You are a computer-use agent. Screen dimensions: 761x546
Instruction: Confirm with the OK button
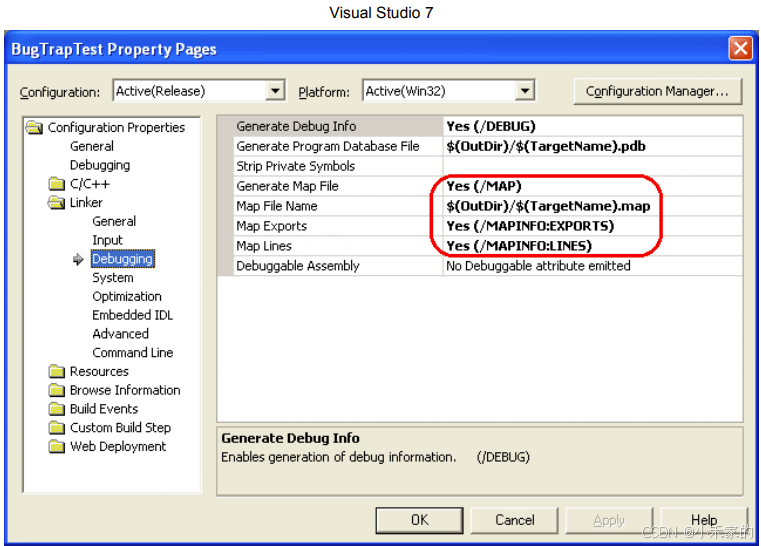pyautogui.click(x=419, y=520)
